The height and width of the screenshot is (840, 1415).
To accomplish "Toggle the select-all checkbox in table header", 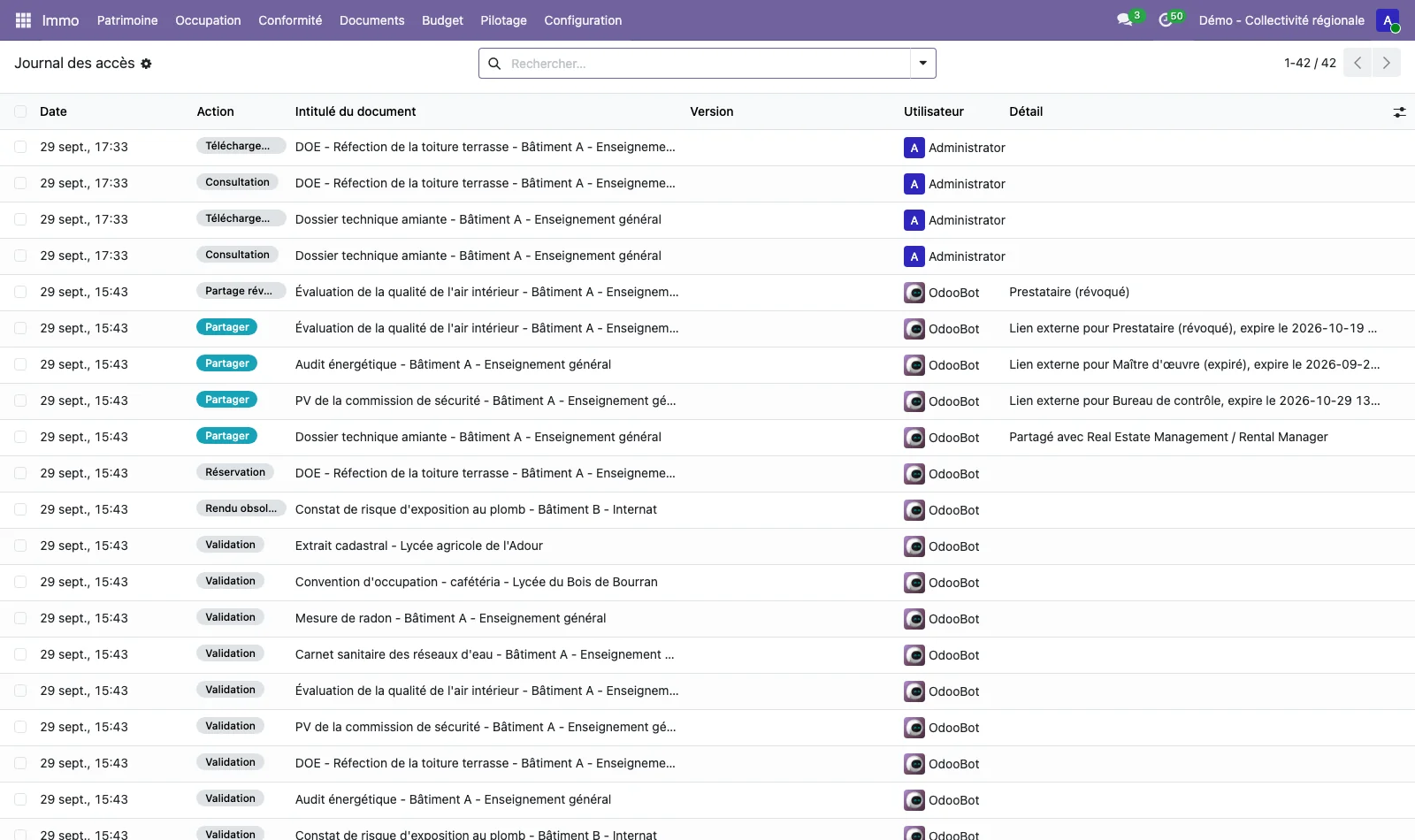I will click(20, 111).
